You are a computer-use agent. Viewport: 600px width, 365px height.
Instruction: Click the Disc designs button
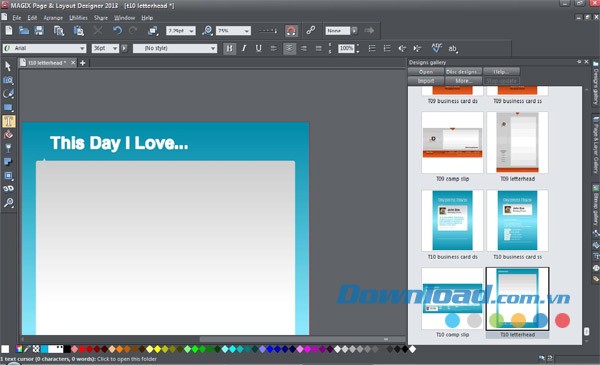[463, 72]
